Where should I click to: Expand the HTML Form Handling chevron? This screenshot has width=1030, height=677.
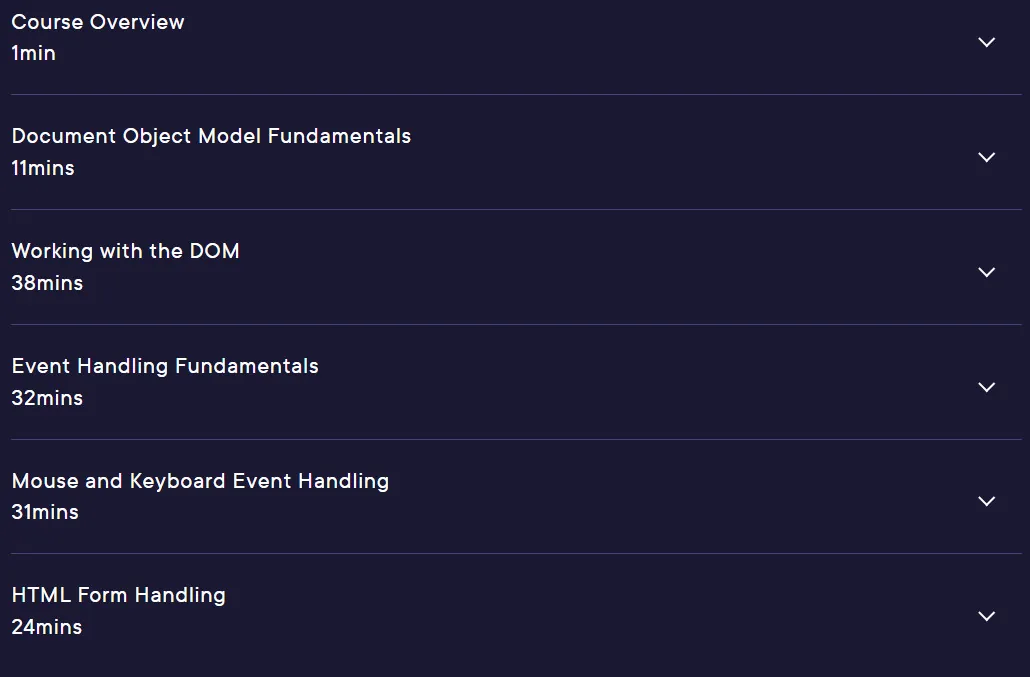(x=987, y=616)
